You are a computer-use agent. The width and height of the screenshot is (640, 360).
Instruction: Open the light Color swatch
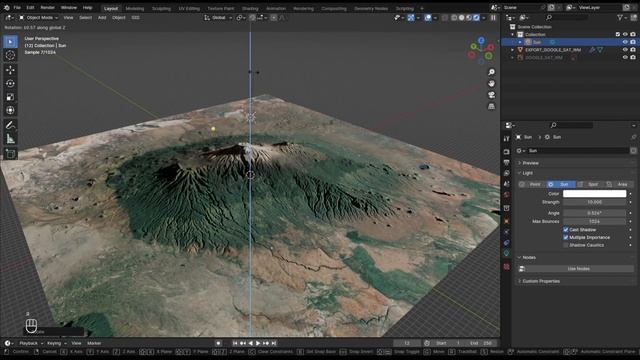click(x=594, y=193)
